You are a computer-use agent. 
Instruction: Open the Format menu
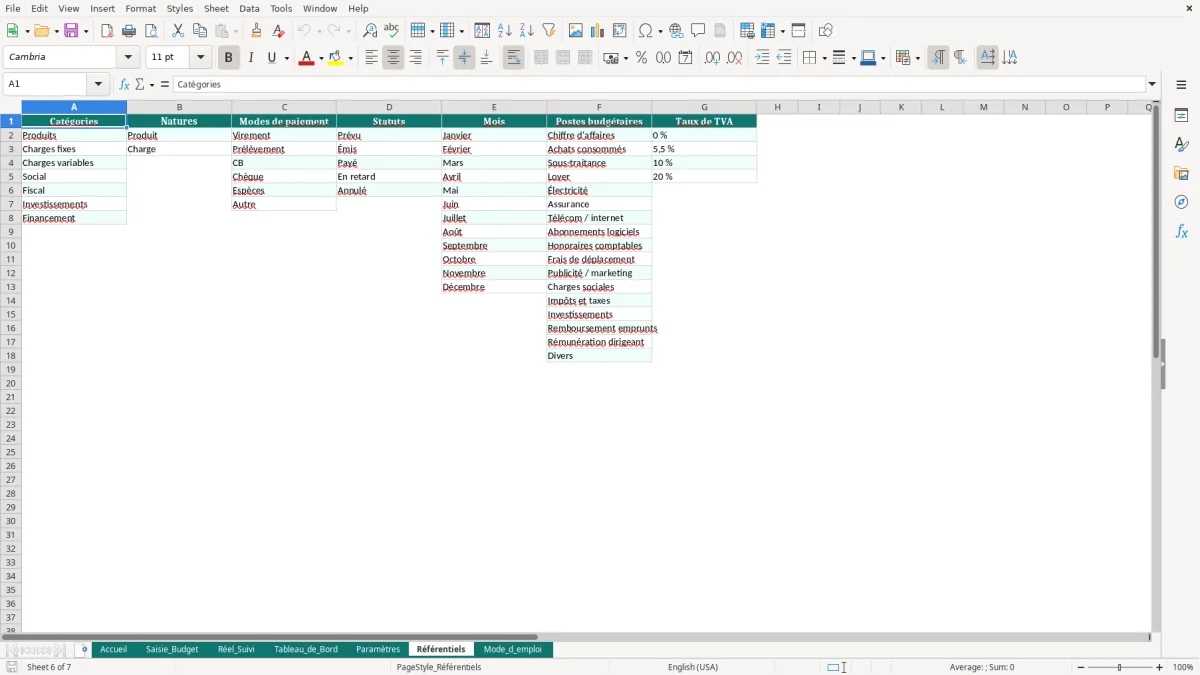pos(141,8)
